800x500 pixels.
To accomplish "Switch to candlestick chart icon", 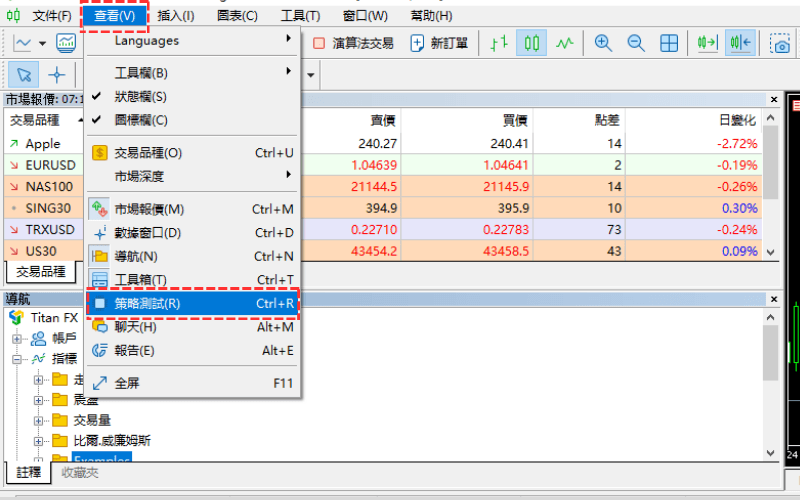I will pos(532,43).
